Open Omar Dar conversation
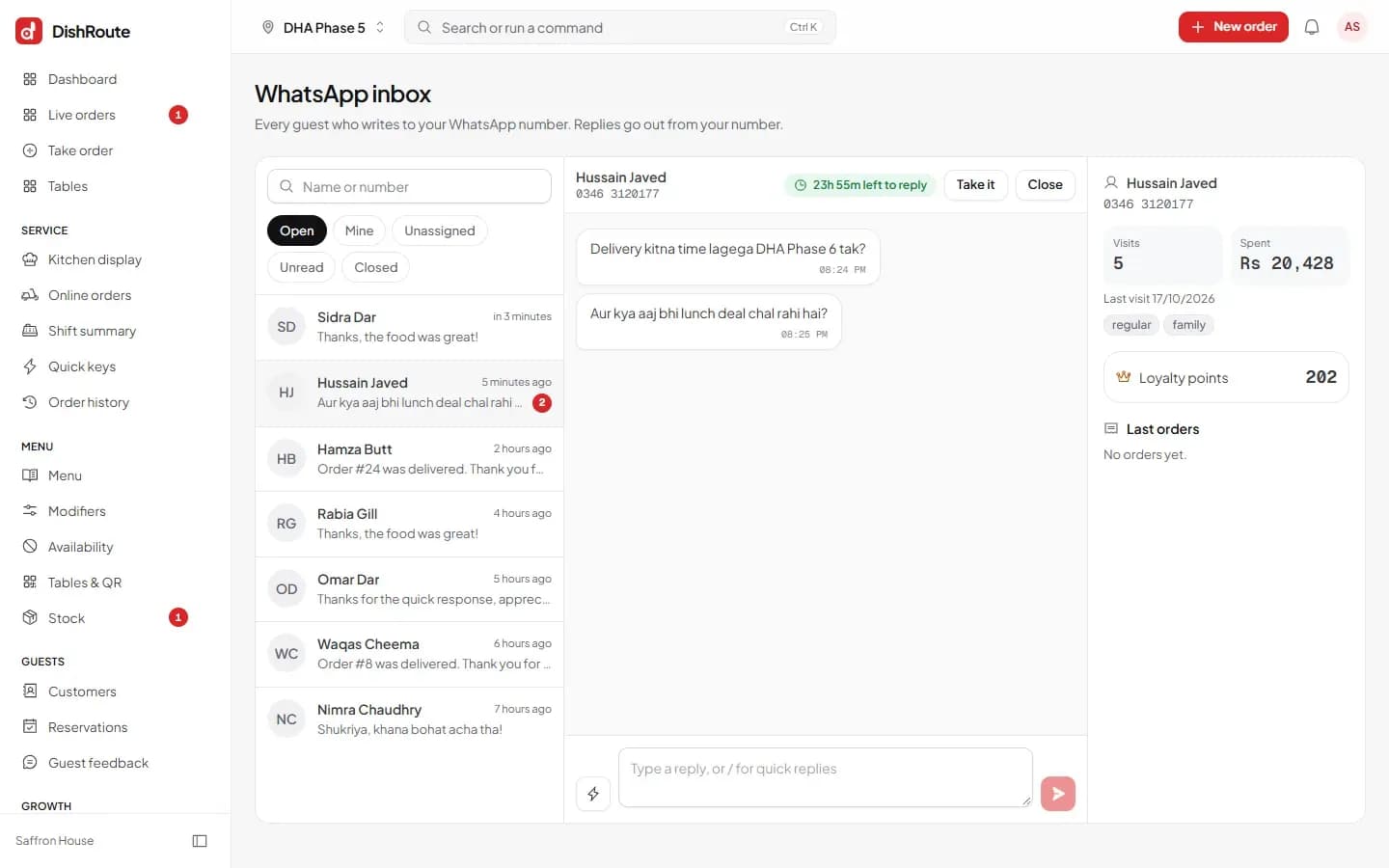The image size is (1389, 868). pyautogui.click(x=409, y=589)
